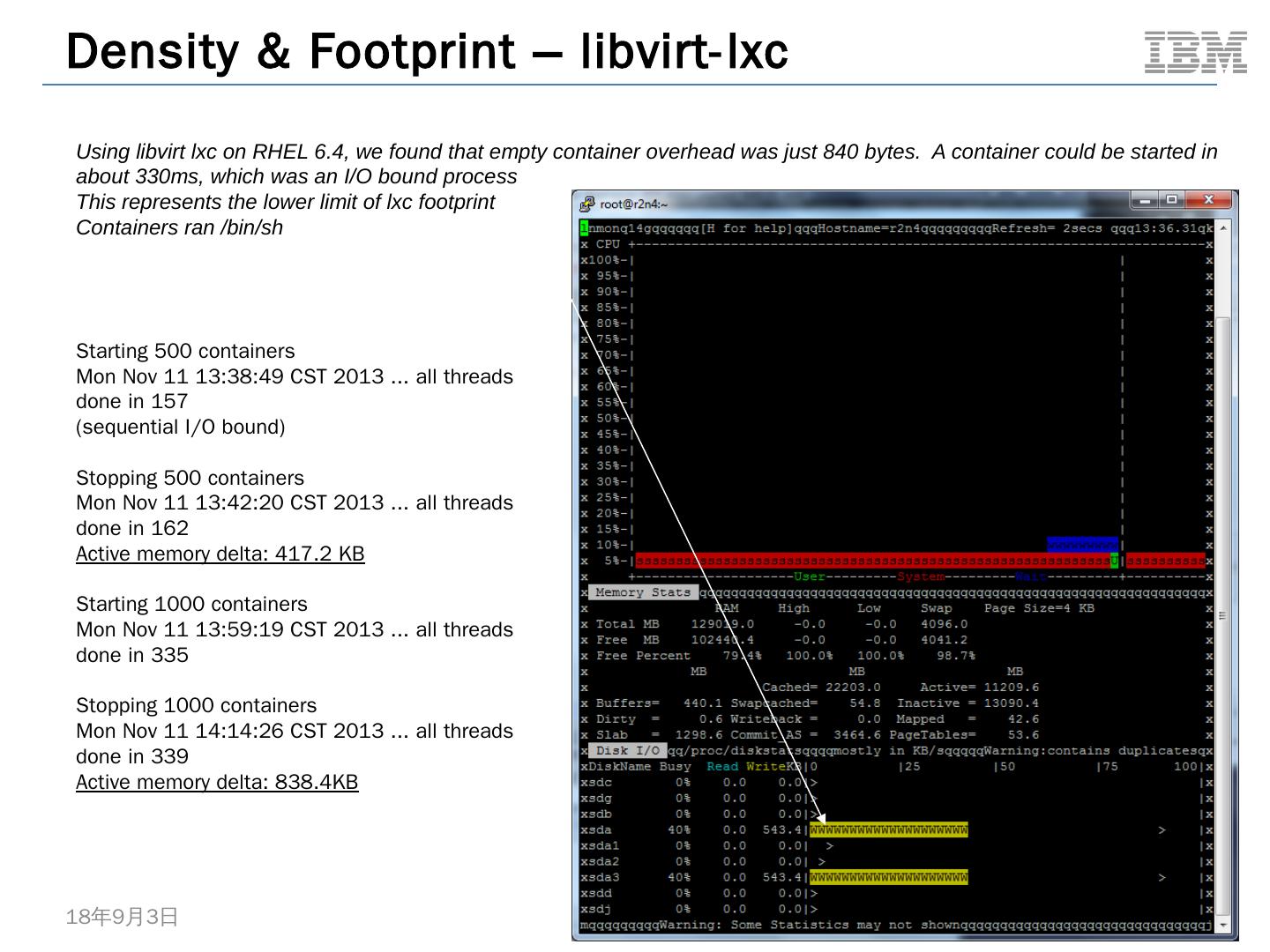This screenshot has width=1270, height=952.
Task: Click '[H for help]' in nmon header
Action: click(746, 228)
